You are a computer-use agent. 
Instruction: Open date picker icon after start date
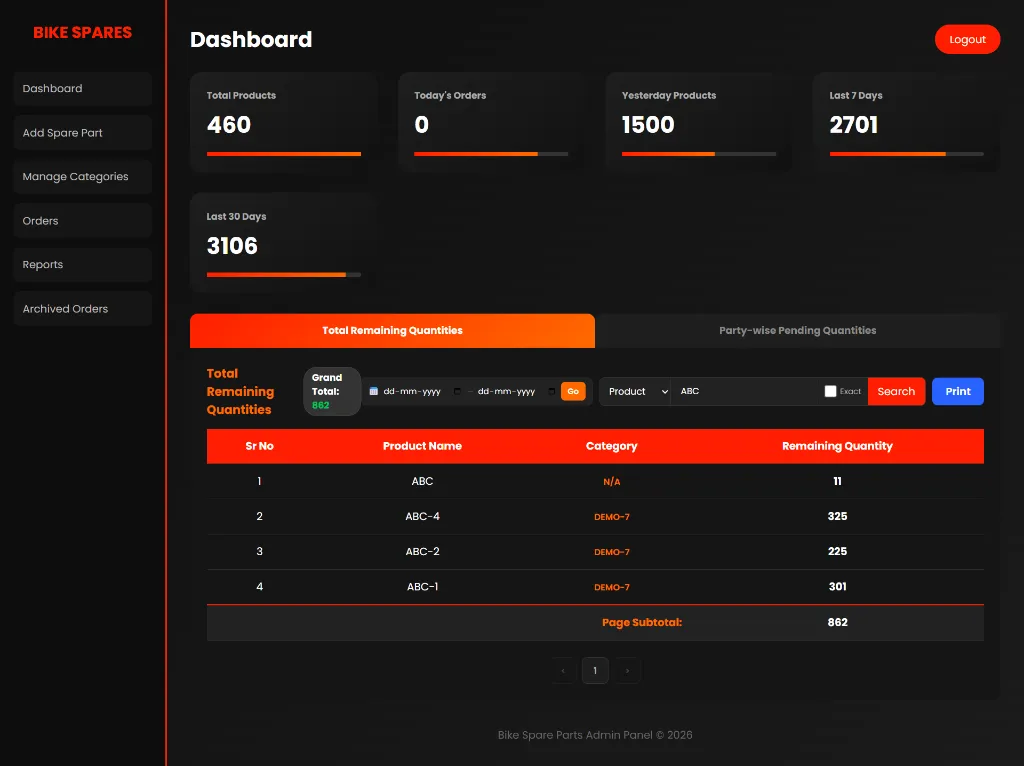457,391
